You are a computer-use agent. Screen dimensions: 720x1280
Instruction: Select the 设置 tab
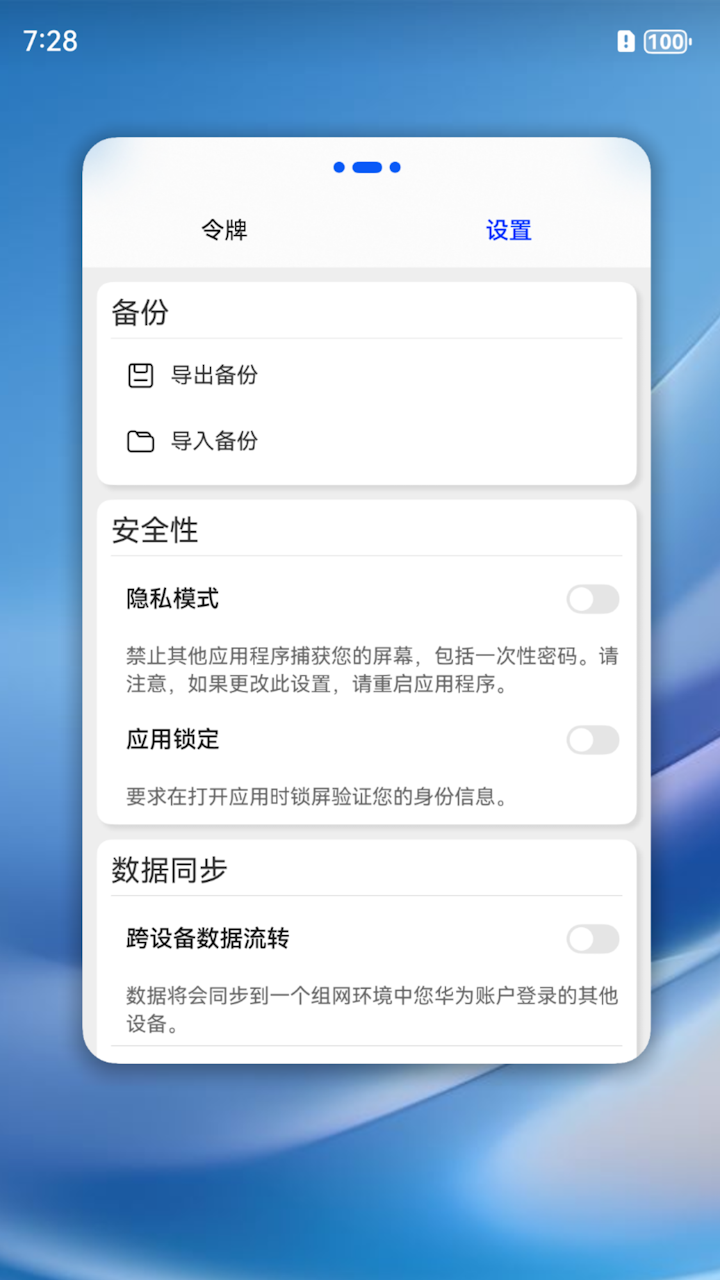pyautogui.click(x=509, y=230)
